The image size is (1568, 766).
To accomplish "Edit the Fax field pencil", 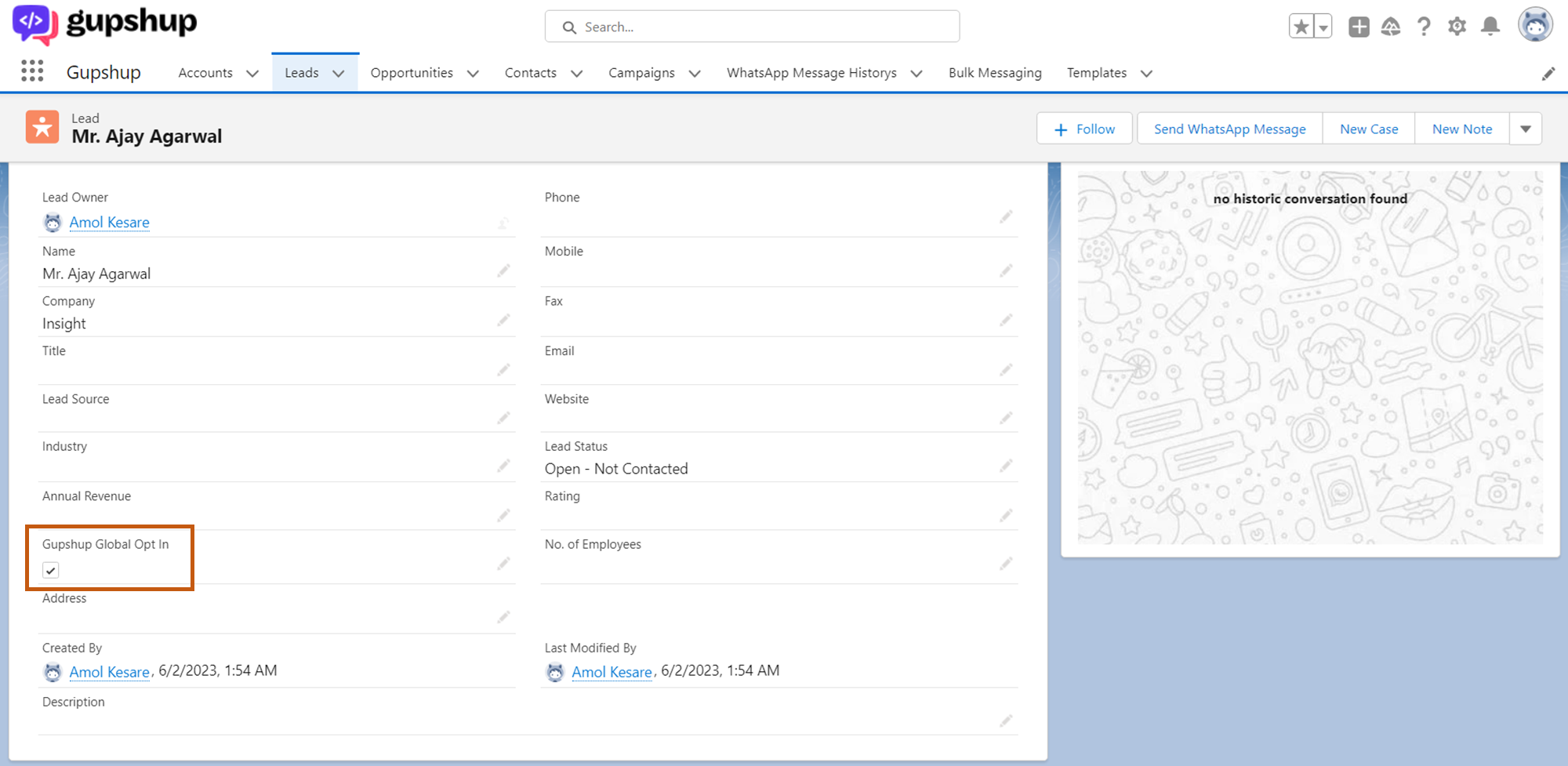I will coord(1006,320).
